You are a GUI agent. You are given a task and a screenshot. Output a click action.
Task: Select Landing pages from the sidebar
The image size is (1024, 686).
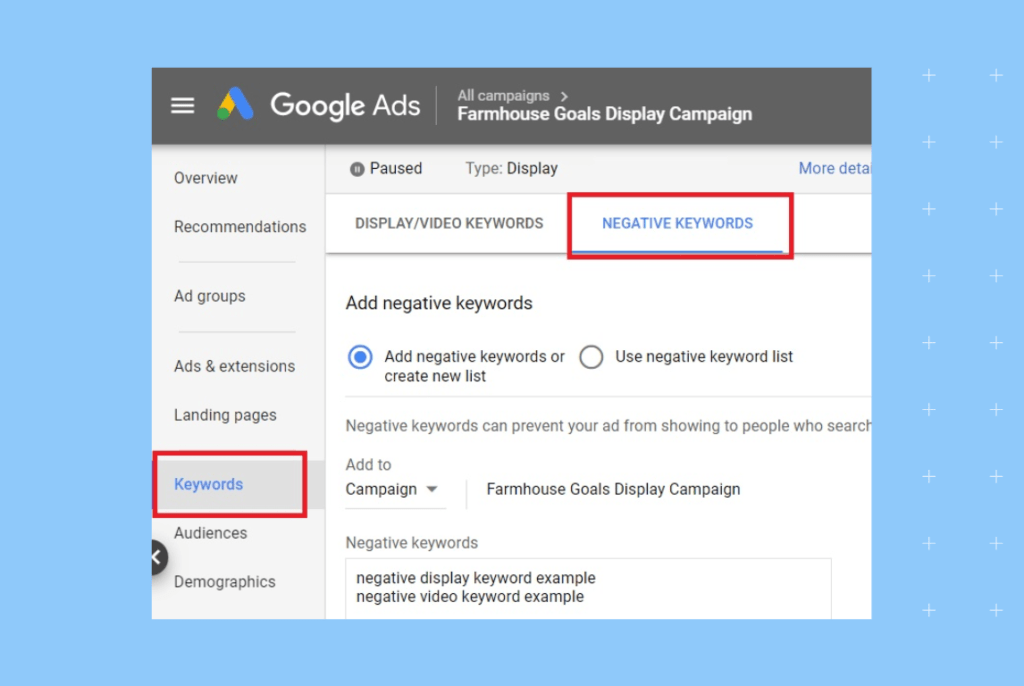point(224,415)
